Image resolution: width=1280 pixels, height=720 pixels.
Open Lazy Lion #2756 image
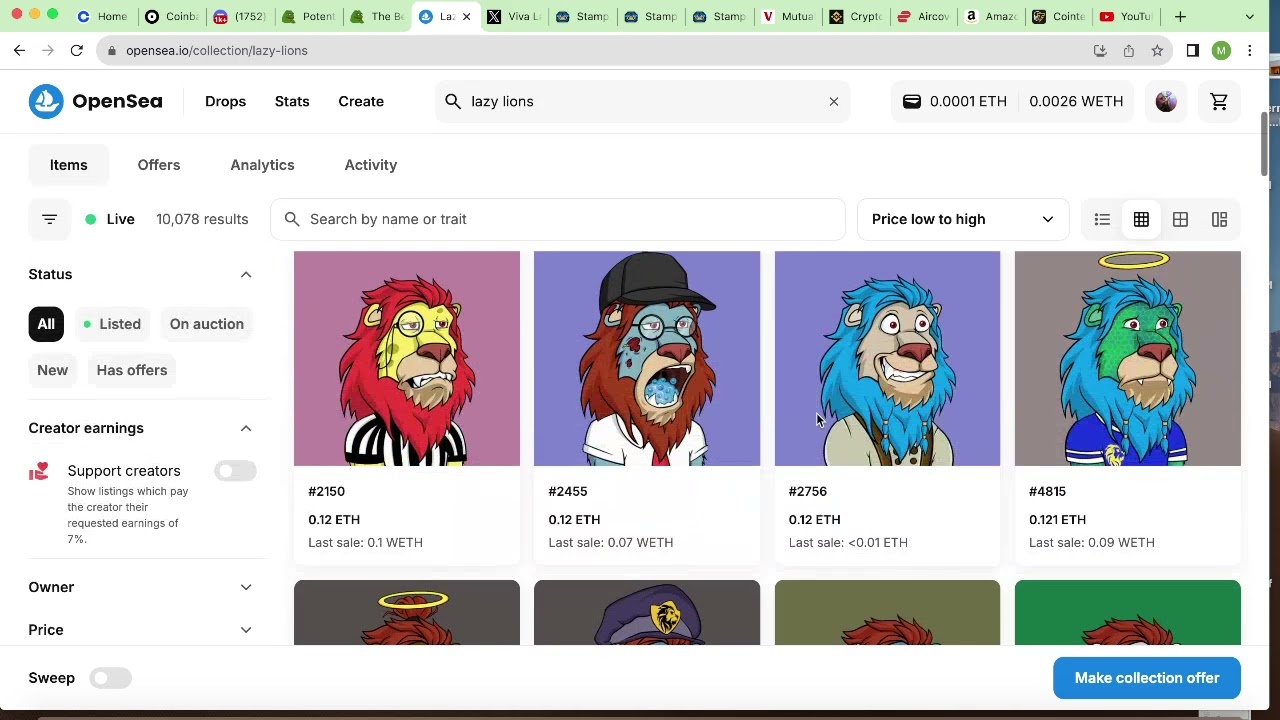[x=887, y=358]
